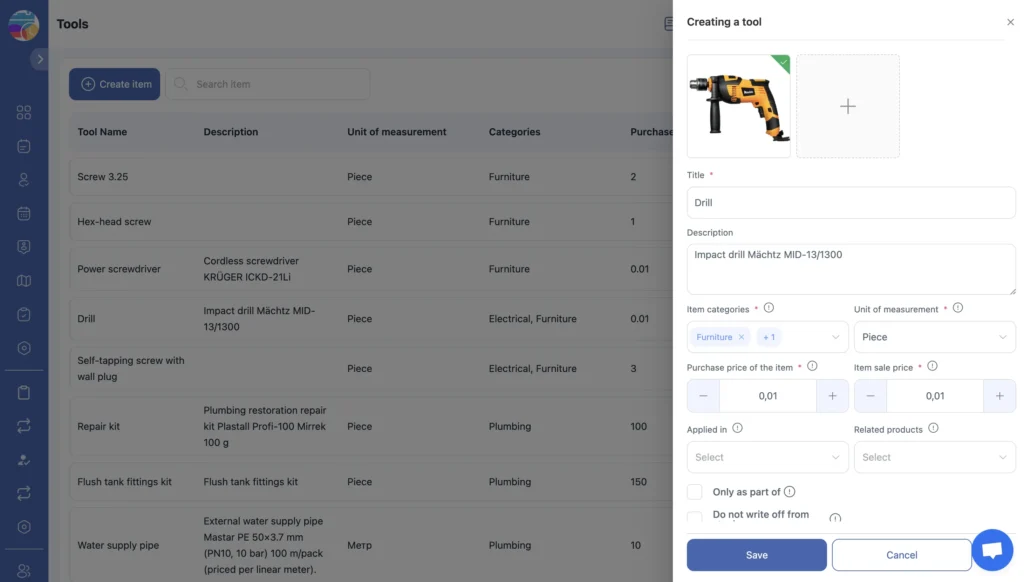1024x582 pixels.
Task: Check the 'Only as part of' checkbox
Action: point(695,491)
